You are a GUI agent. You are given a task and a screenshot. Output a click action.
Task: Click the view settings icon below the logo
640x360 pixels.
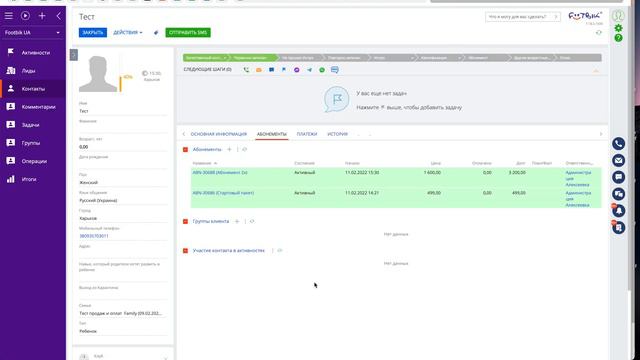click(x=599, y=33)
